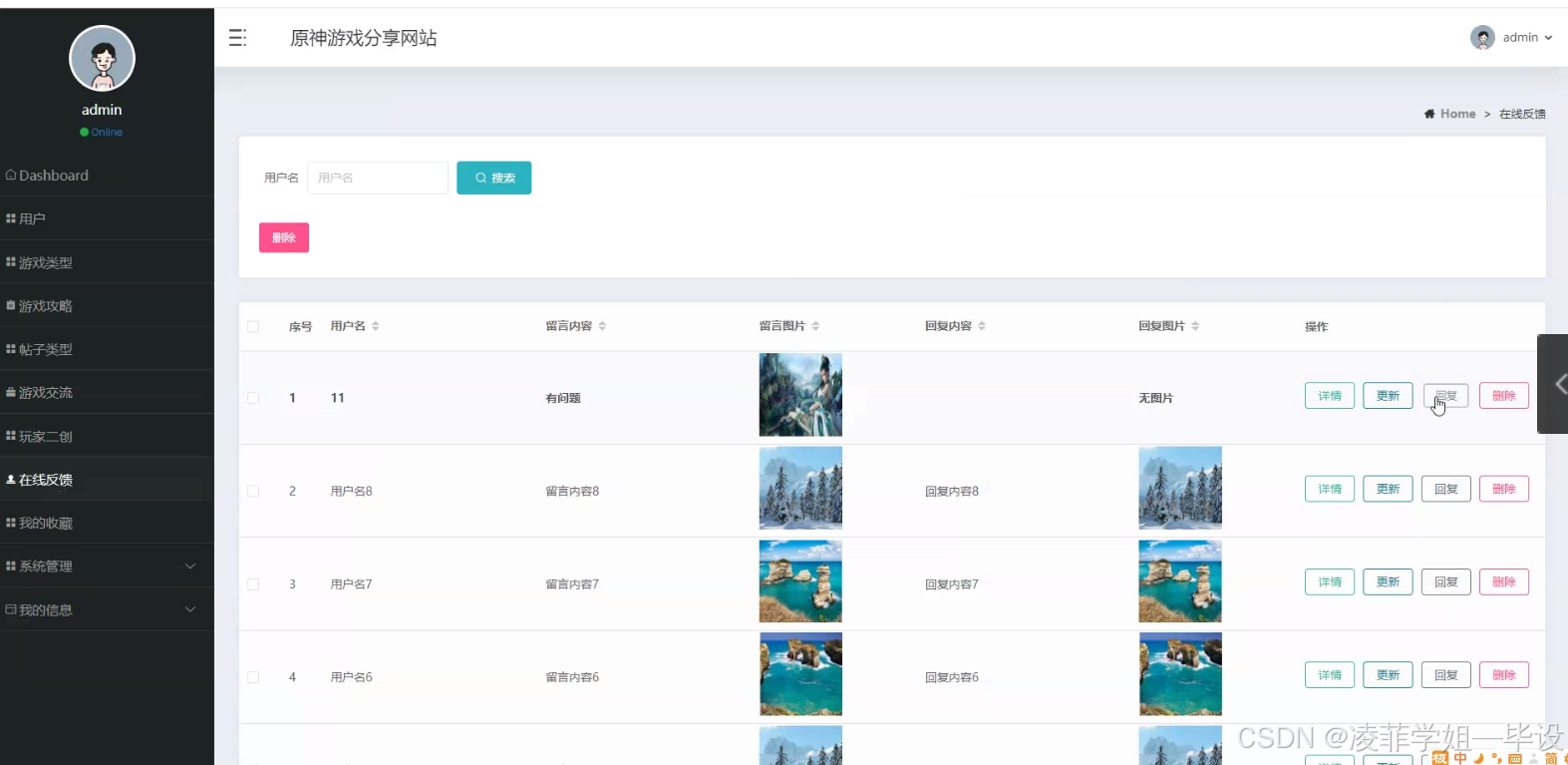This screenshot has height=765, width=1568.
Task: Expand the 我的信息 sidebar submenu
Action: (x=107, y=609)
